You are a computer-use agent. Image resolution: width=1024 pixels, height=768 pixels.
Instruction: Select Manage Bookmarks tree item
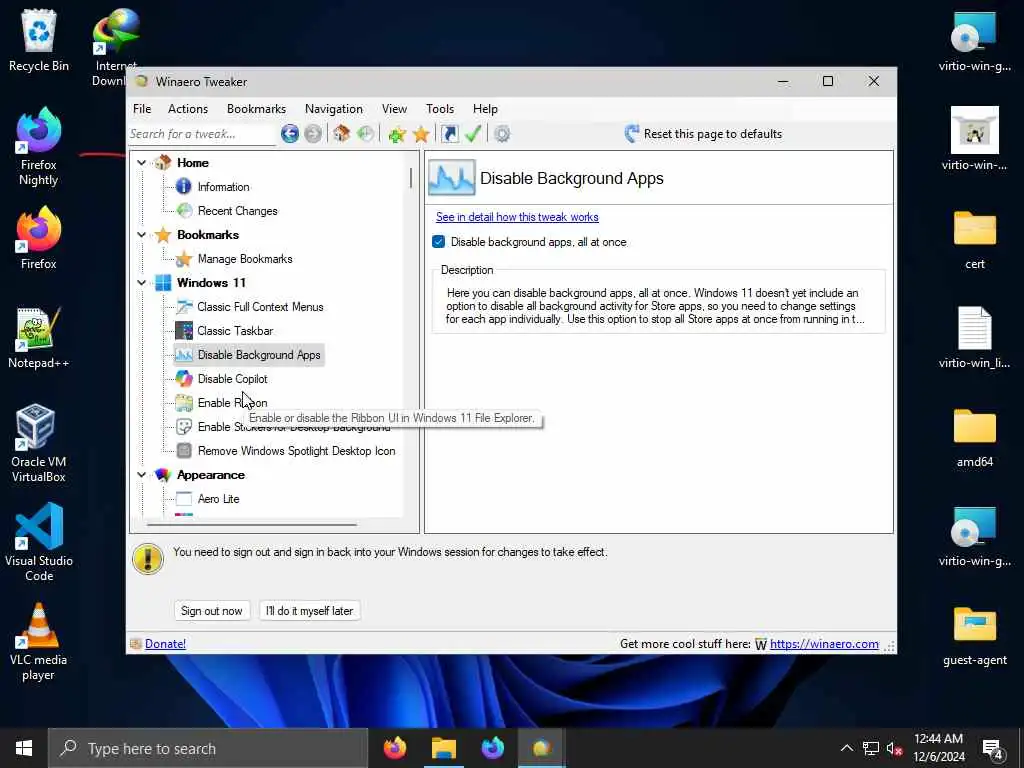tap(245, 259)
